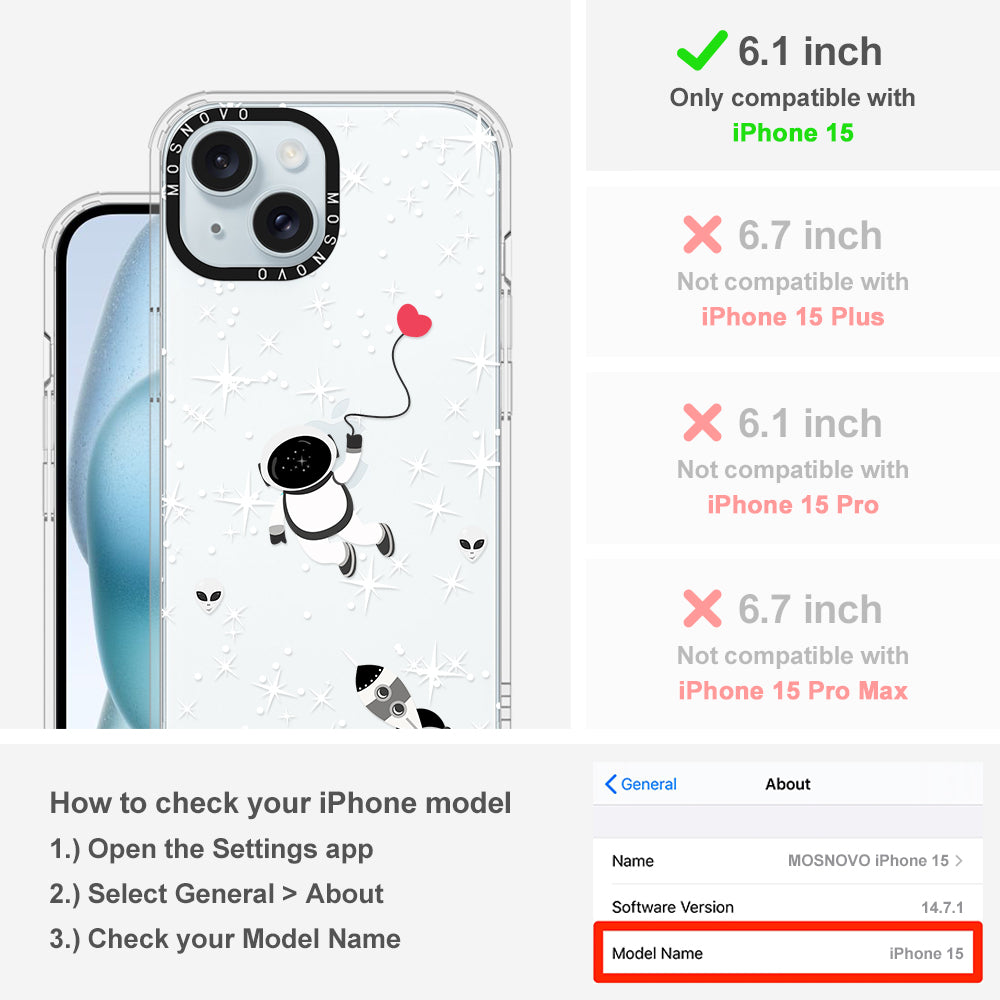This screenshot has height=1000, width=1000.
Task: Click the red X beside iPhone 15 Pro Max
Action: coord(702,608)
